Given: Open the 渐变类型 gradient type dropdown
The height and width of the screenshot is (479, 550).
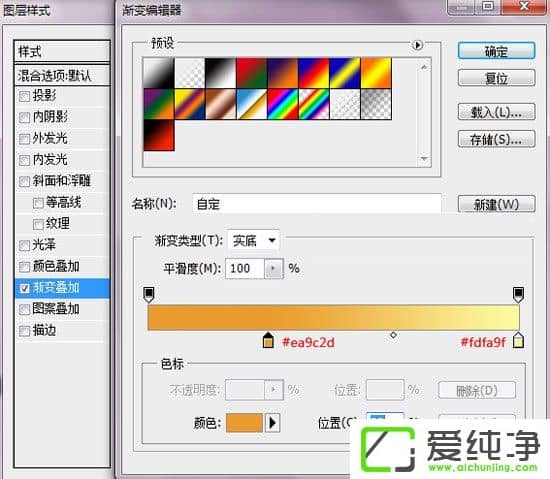Looking at the screenshot, I should coord(253,240).
